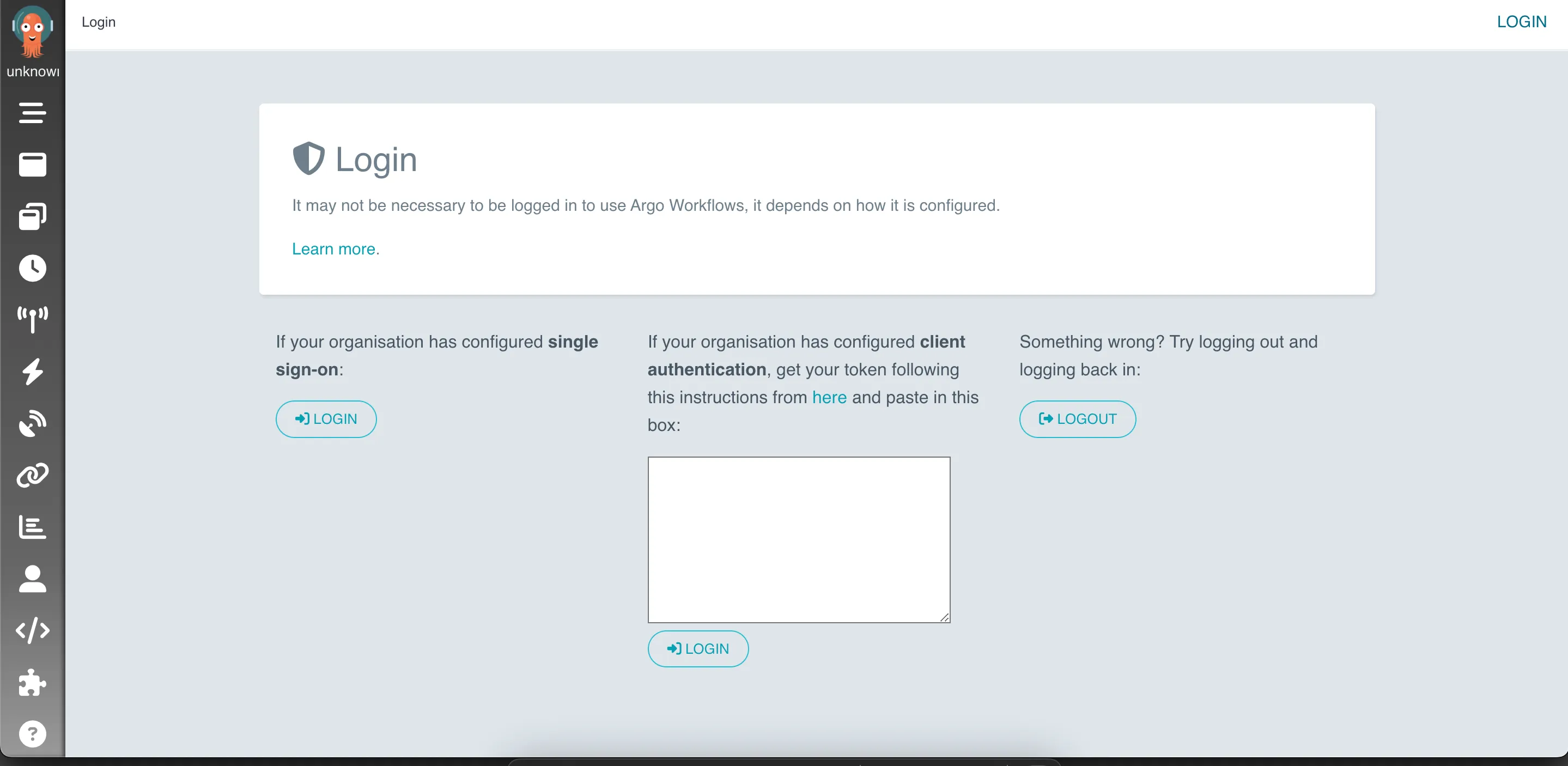The height and width of the screenshot is (766, 1568).
Task: Click the LOGOUT button
Action: coord(1078,419)
